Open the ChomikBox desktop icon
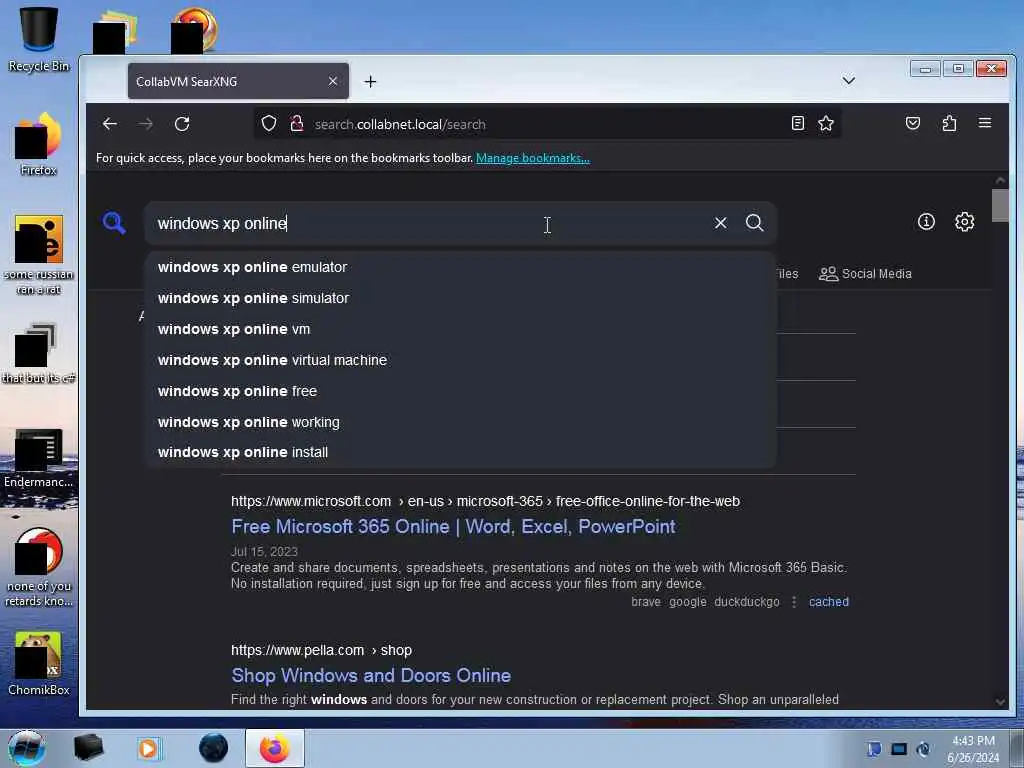 [x=39, y=664]
